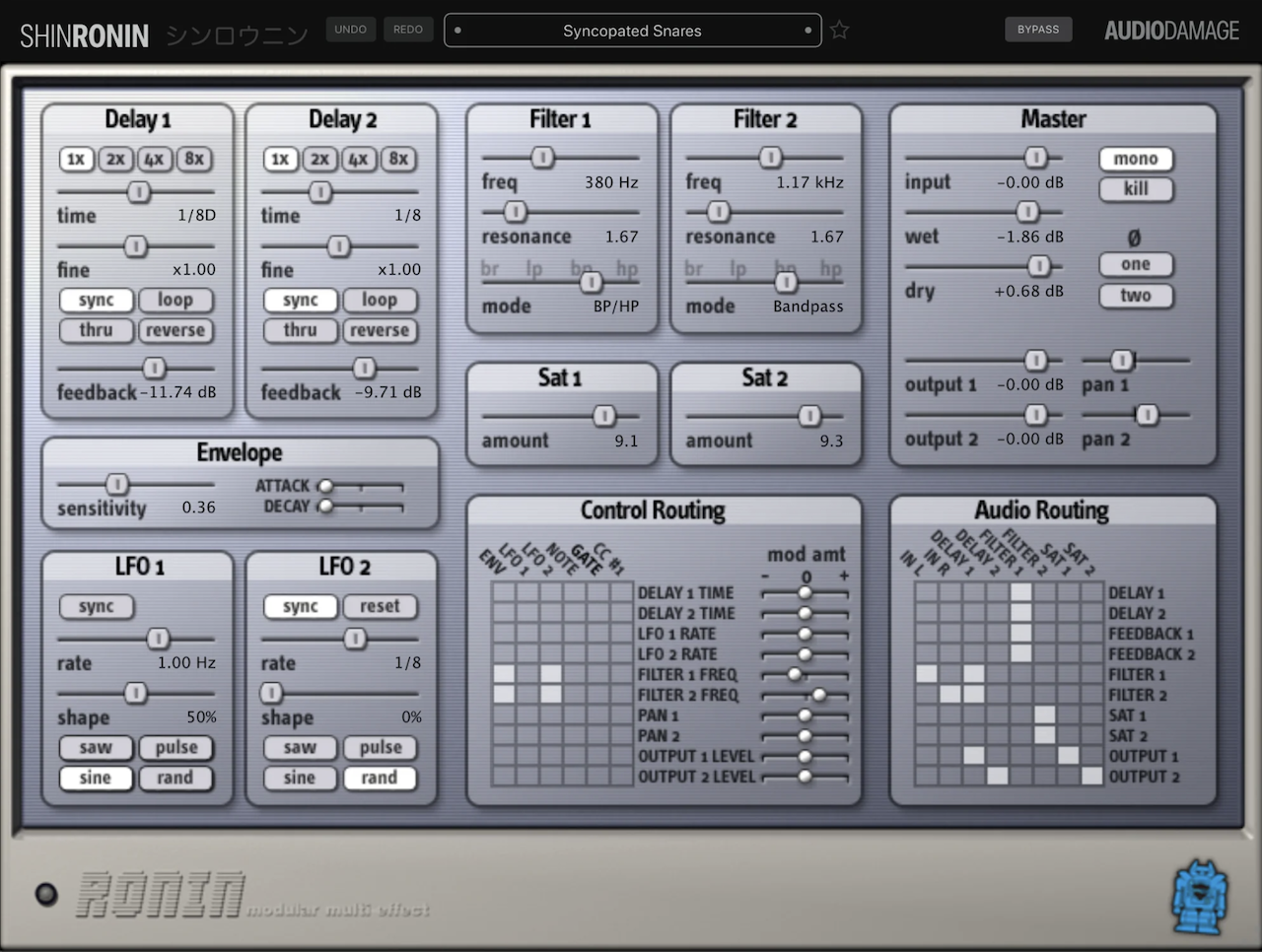Viewport: 1262px width, 952px height.
Task: Click the Filter 1 mode slider handle
Action: click(x=591, y=282)
